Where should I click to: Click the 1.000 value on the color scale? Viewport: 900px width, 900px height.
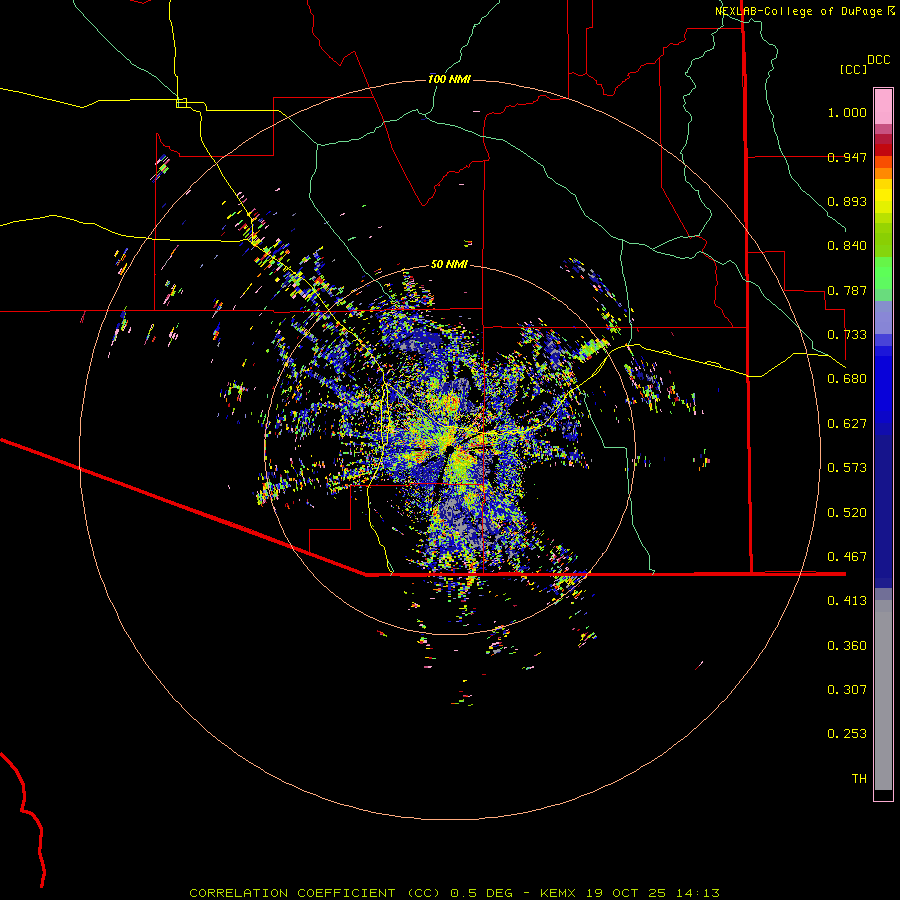point(847,112)
